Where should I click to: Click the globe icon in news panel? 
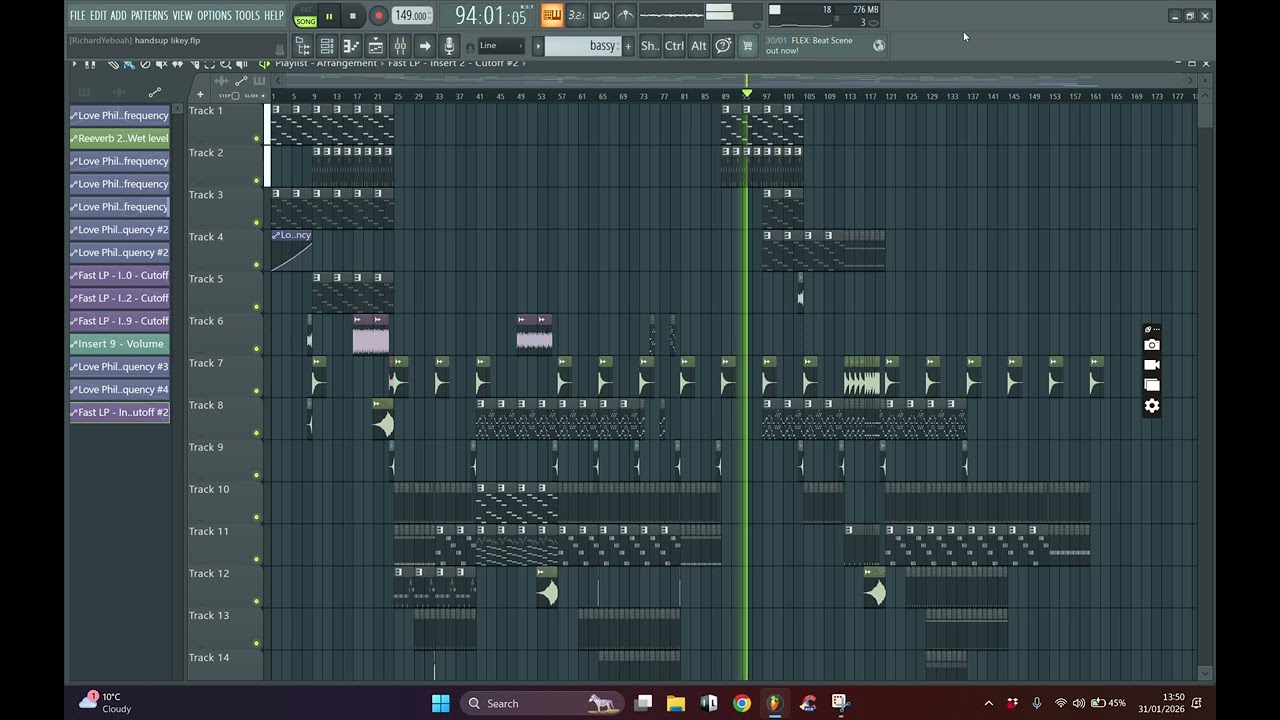[879, 45]
